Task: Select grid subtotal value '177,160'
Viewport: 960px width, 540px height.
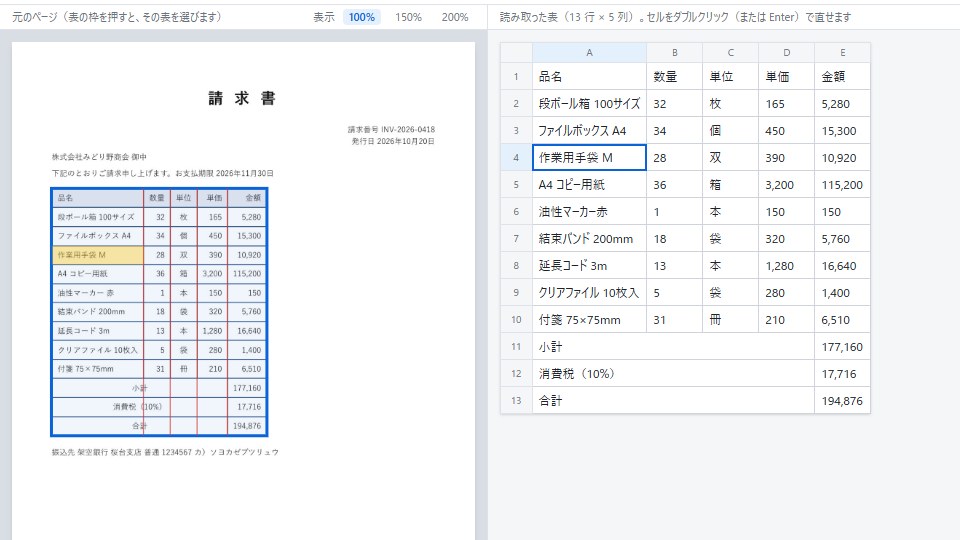Action: [x=842, y=347]
